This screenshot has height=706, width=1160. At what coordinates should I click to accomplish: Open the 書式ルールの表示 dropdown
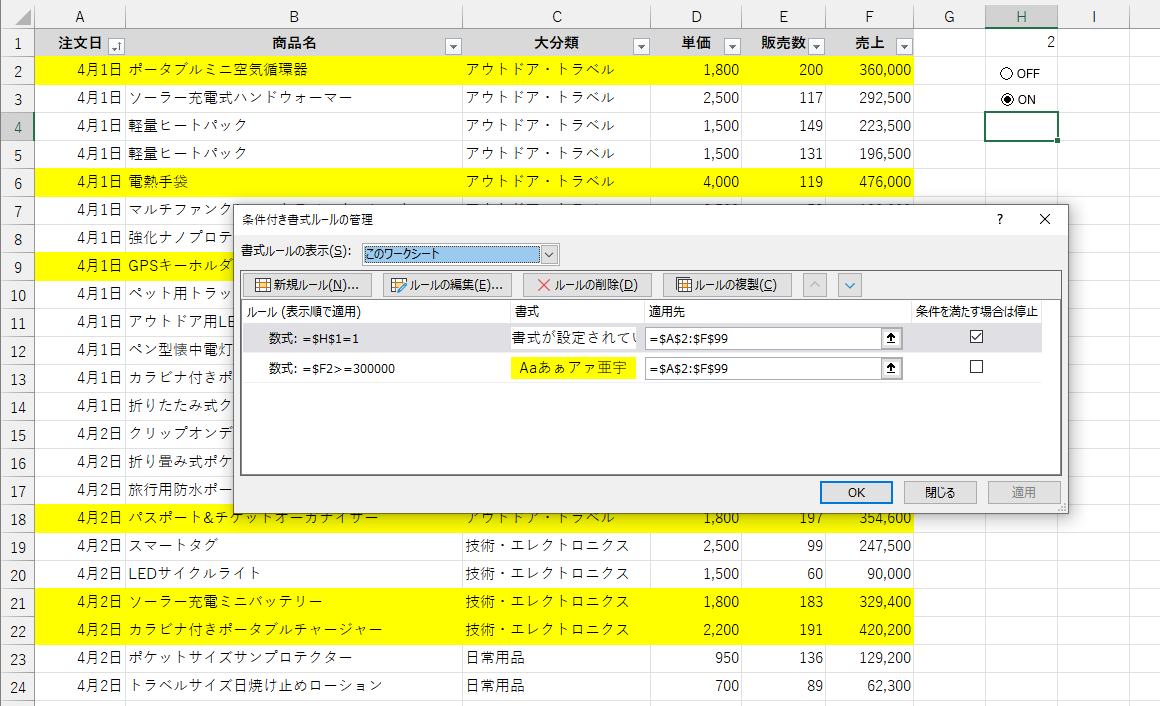(x=548, y=254)
